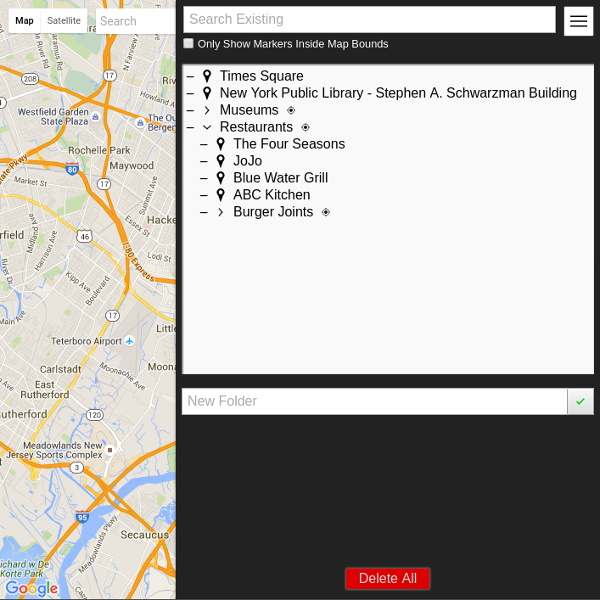Confirm new folder with green checkmark
The height and width of the screenshot is (600, 600).
(x=580, y=401)
